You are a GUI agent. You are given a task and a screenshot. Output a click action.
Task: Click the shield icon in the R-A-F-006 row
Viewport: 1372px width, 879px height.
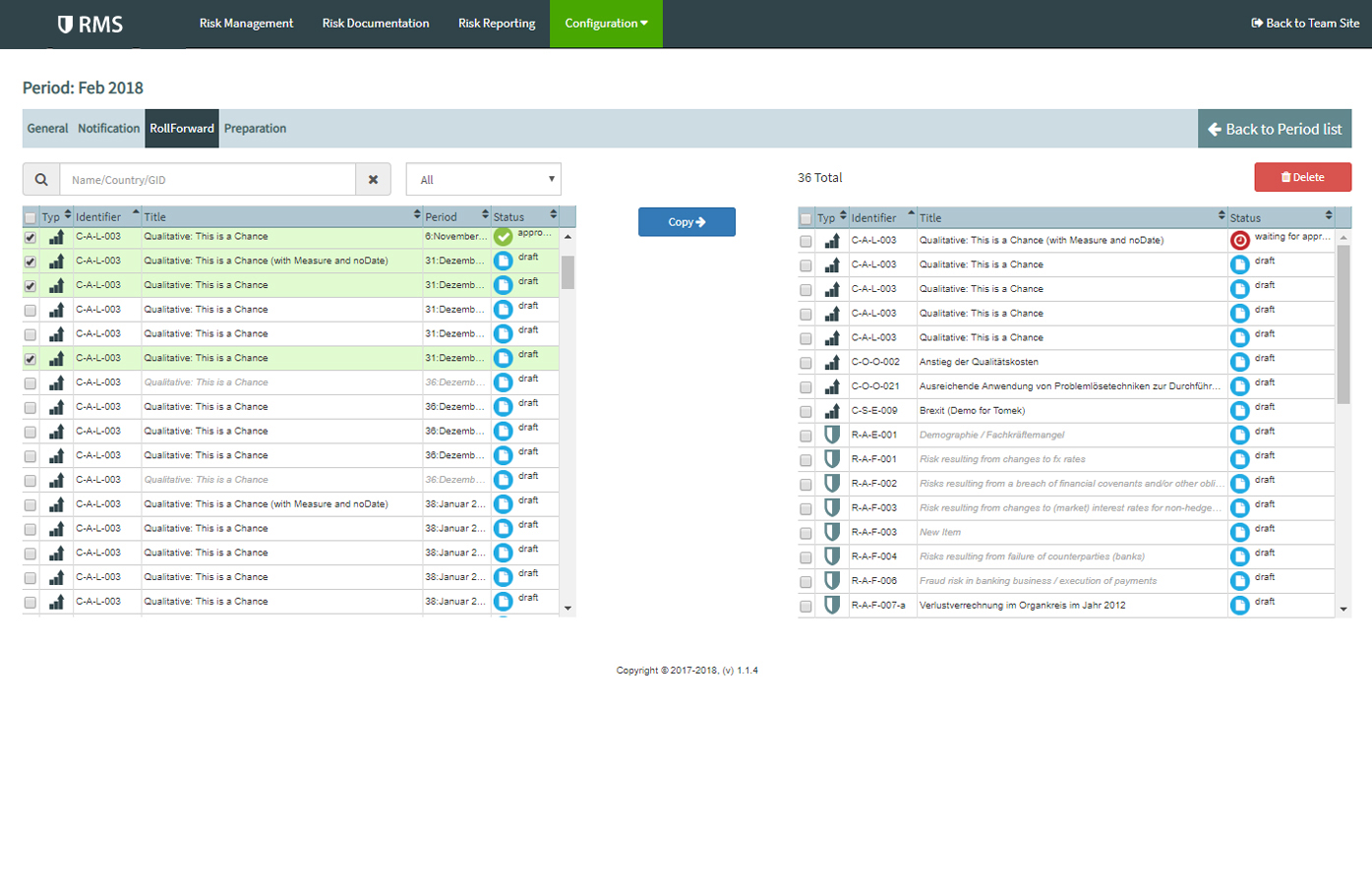832,581
